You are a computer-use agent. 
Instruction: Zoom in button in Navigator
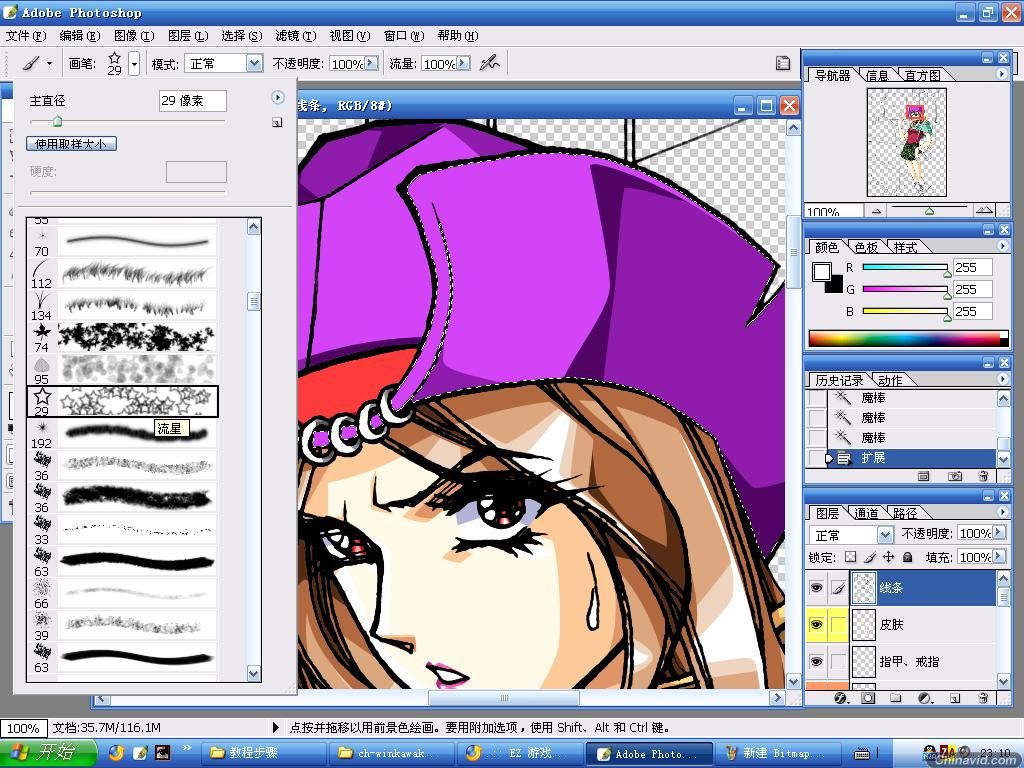(984, 210)
